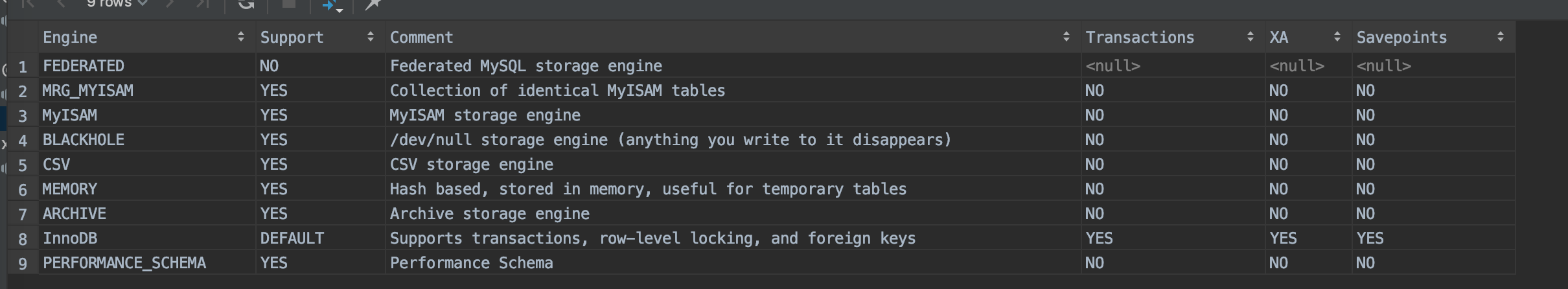Sort by the Engine column arrows
1568x289 pixels.
click(x=241, y=37)
